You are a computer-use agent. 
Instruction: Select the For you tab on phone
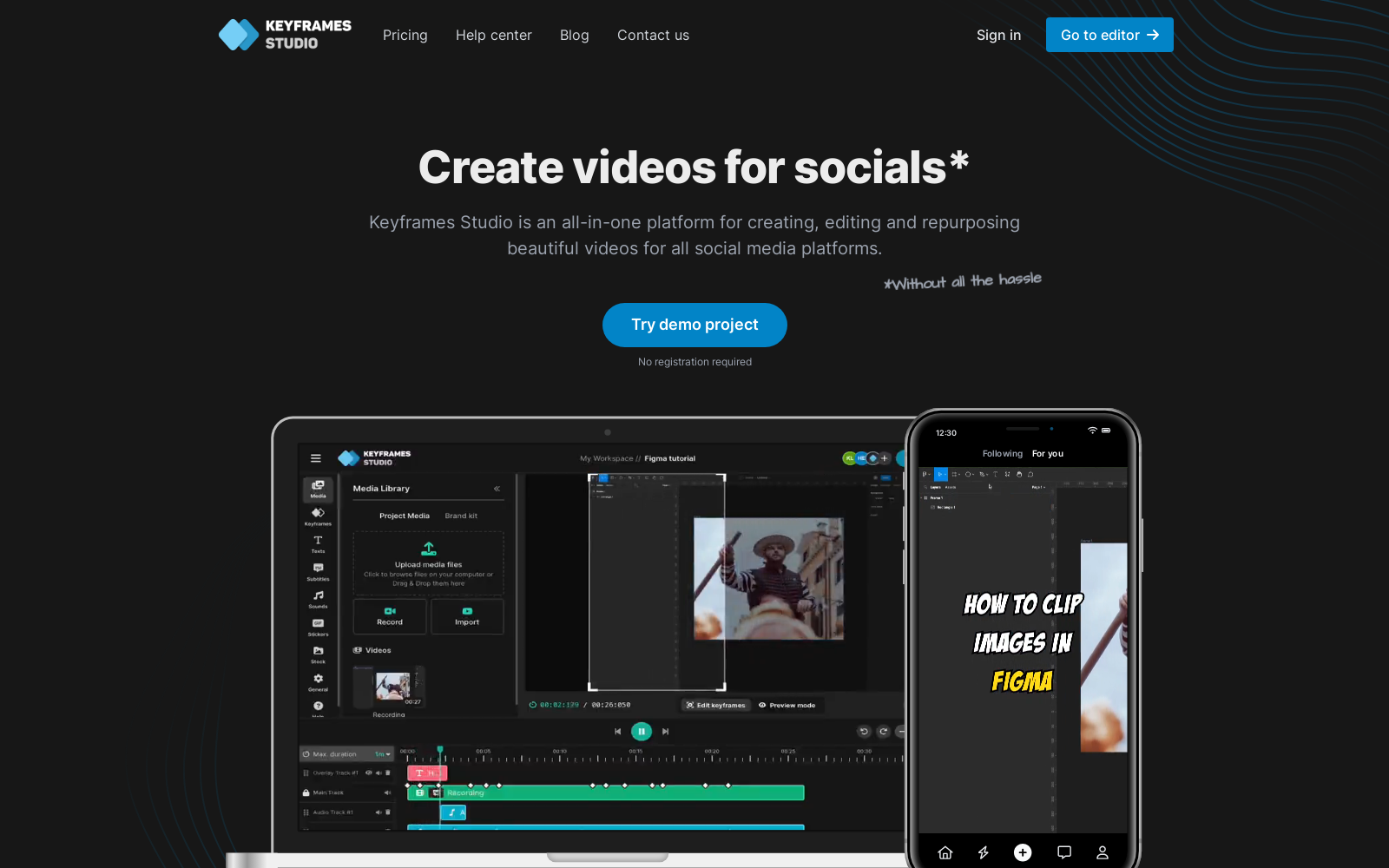tap(1048, 454)
